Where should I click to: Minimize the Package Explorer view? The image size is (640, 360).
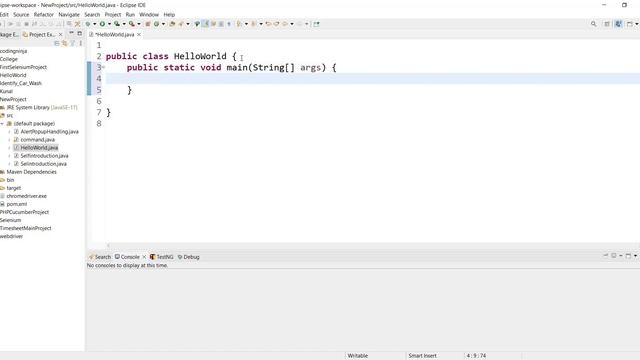[71, 33]
